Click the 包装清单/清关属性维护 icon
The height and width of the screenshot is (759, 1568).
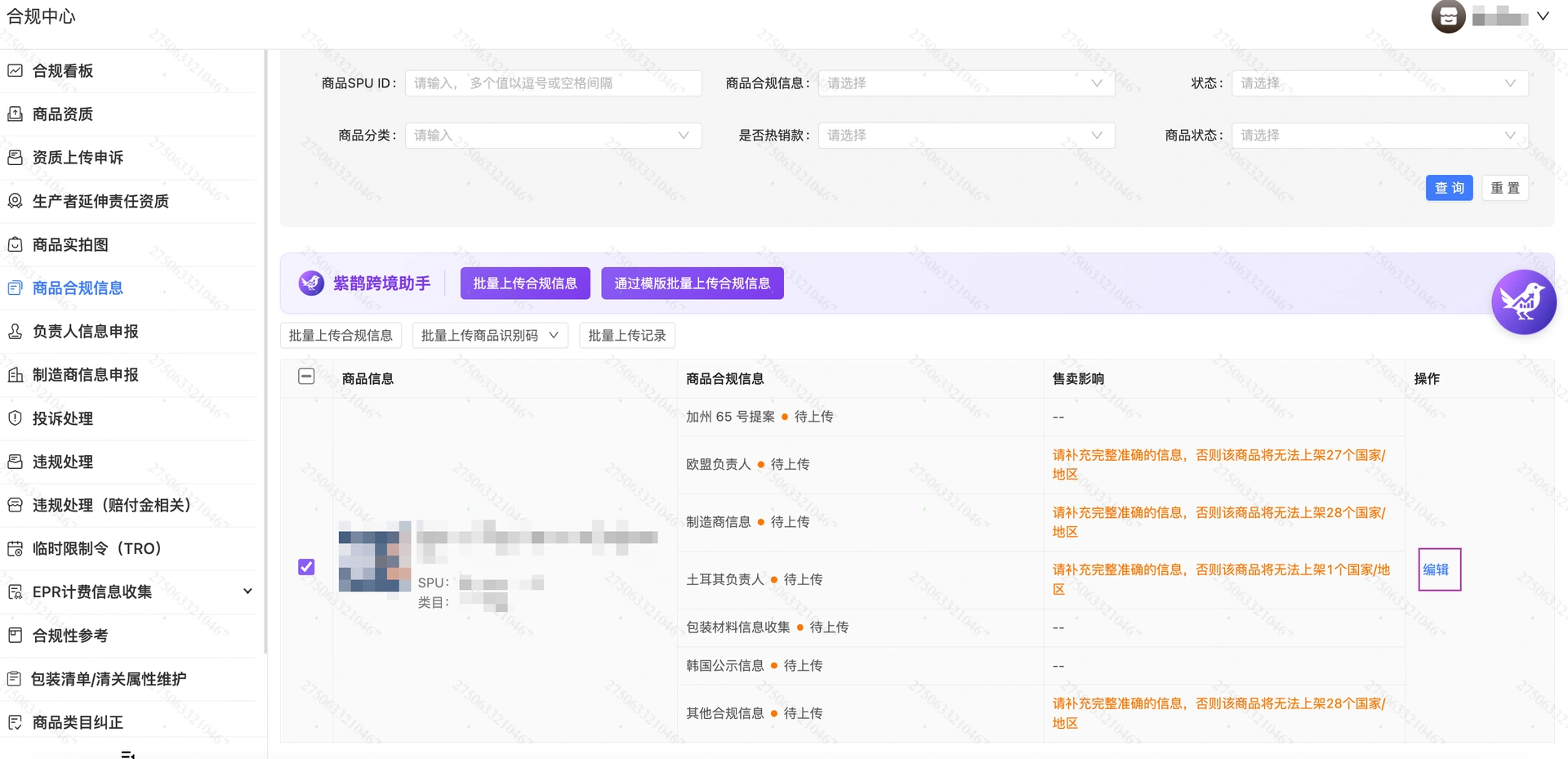pos(14,678)
